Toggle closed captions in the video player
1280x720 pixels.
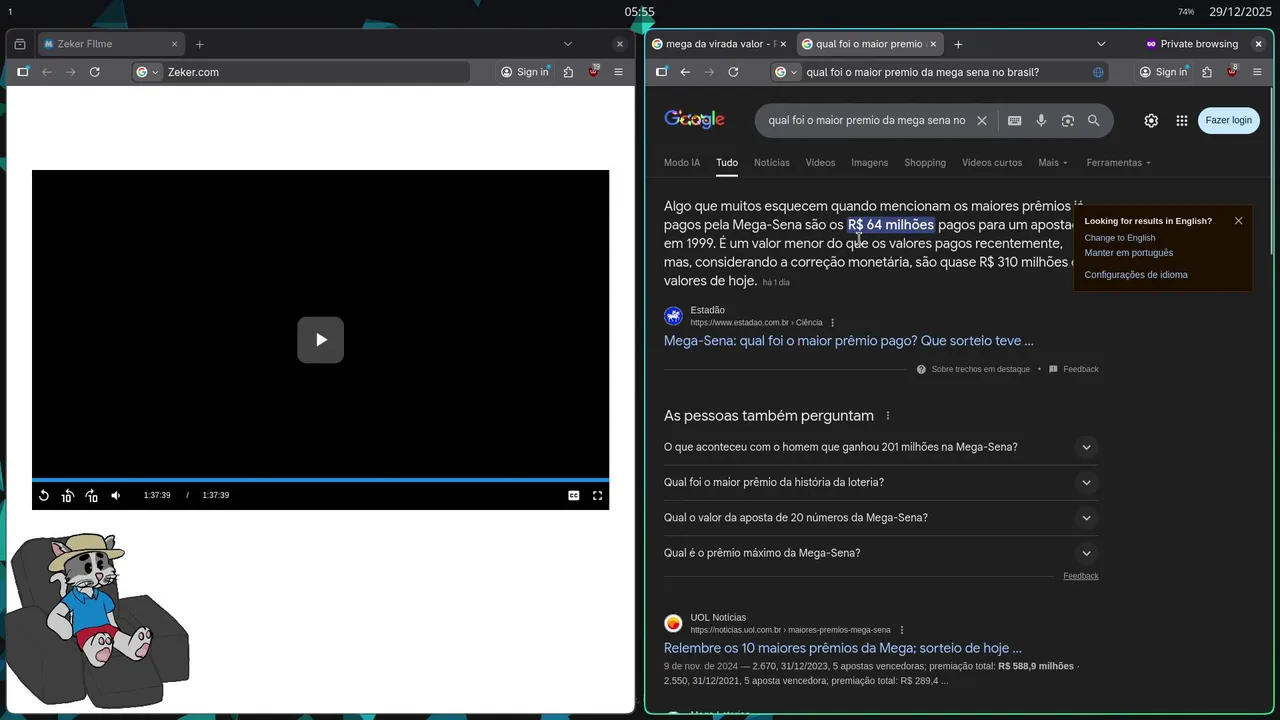click(x=574, y=495)
